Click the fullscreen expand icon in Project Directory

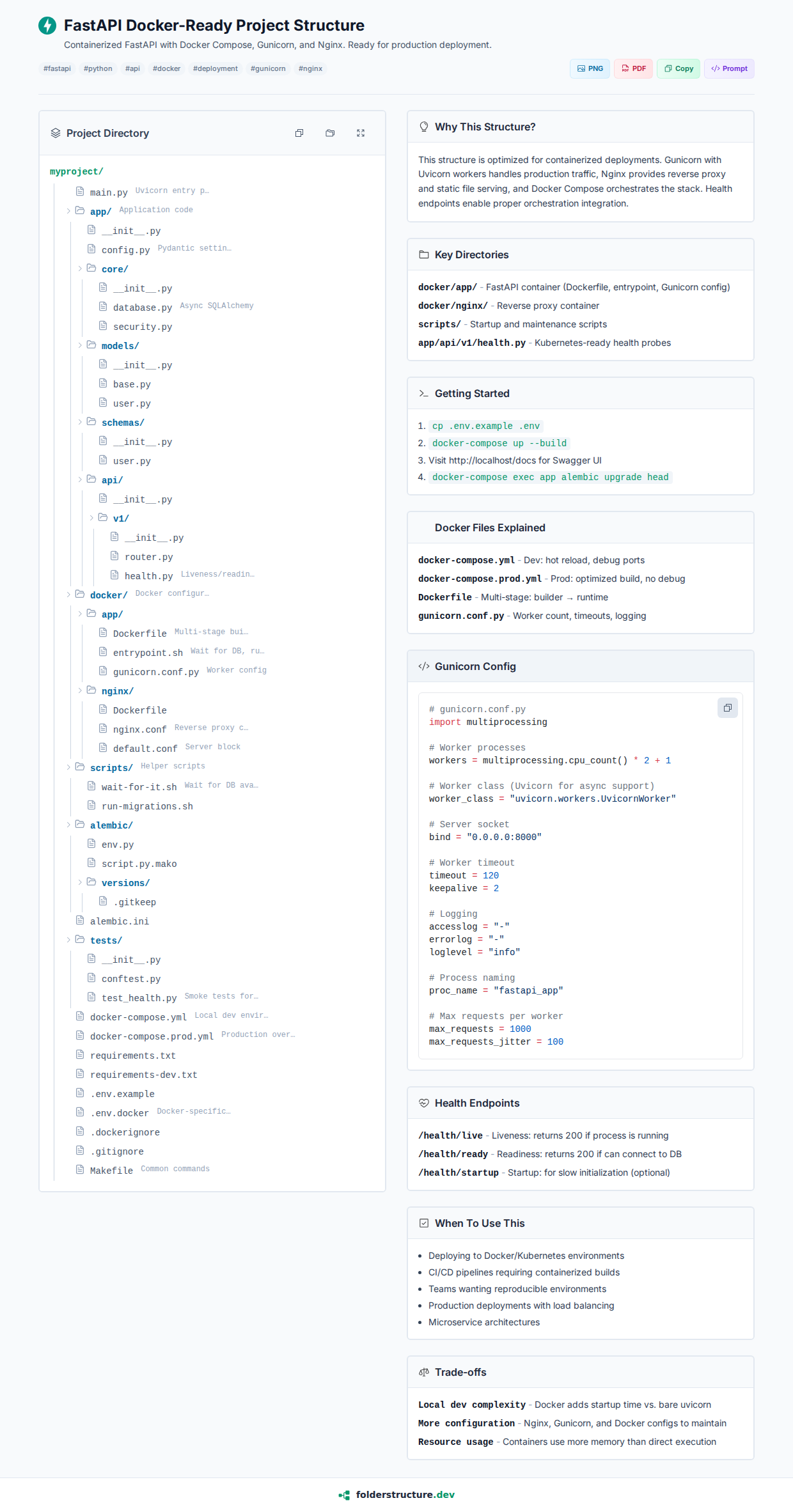pos(361,133)
